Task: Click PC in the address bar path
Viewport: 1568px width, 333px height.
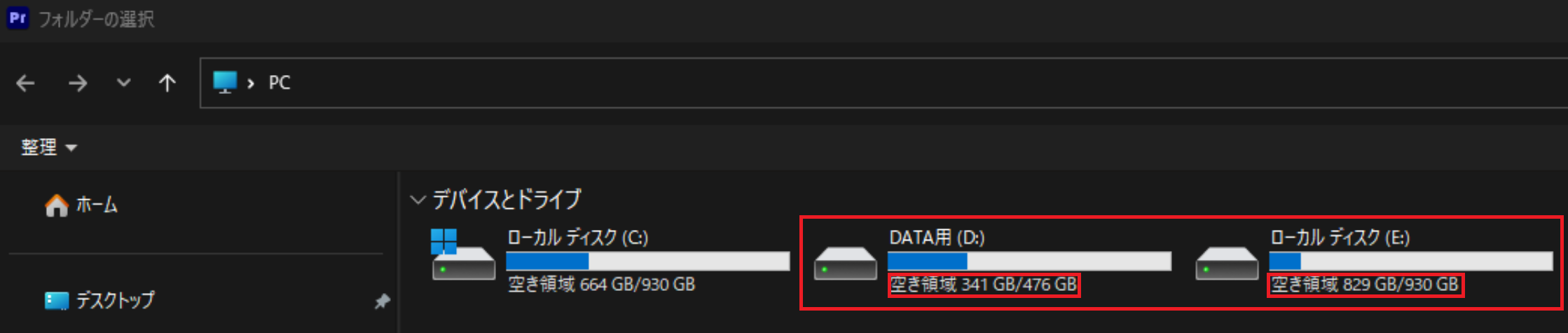Action: (x=279, y=83)
